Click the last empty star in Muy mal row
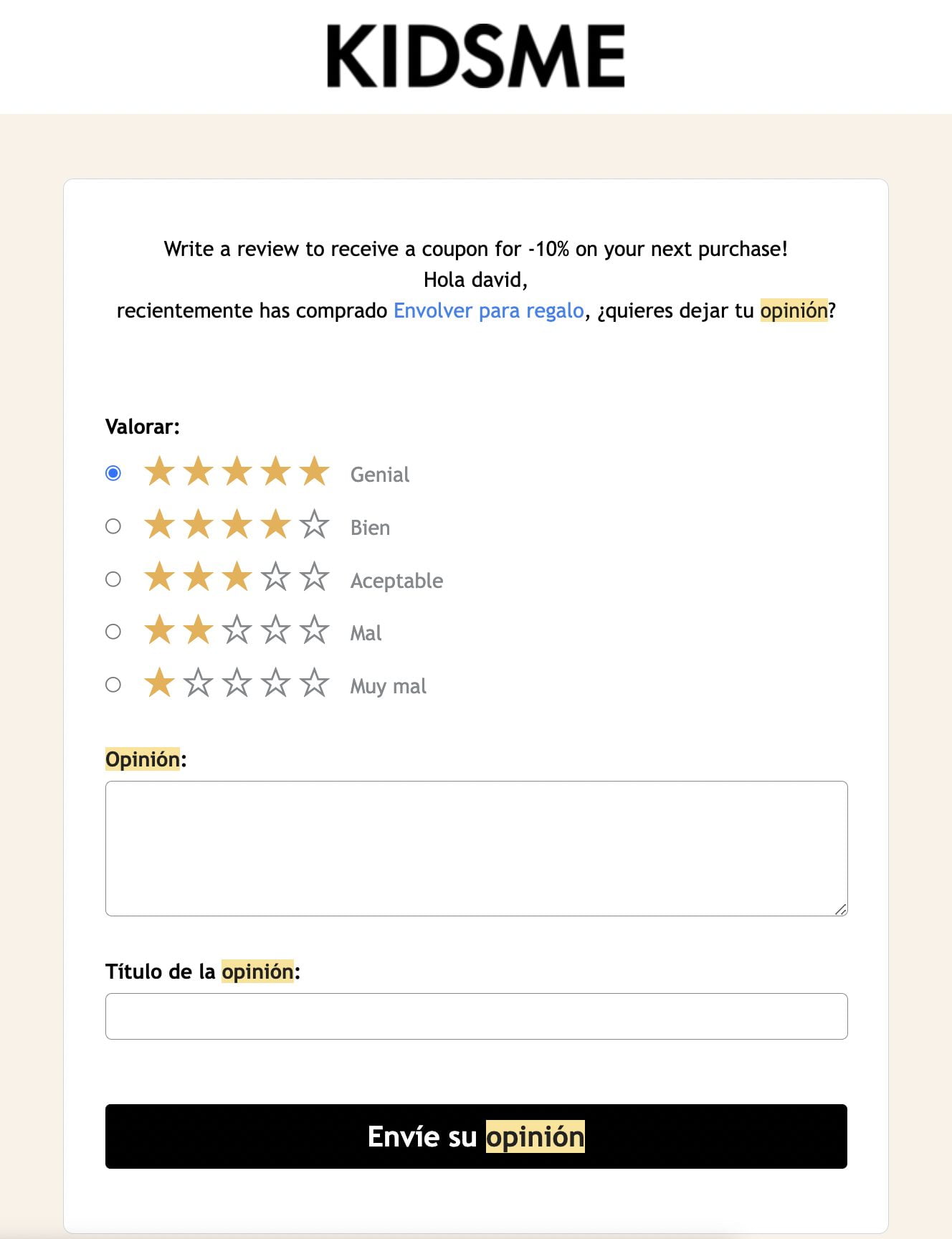 point(314,683)
